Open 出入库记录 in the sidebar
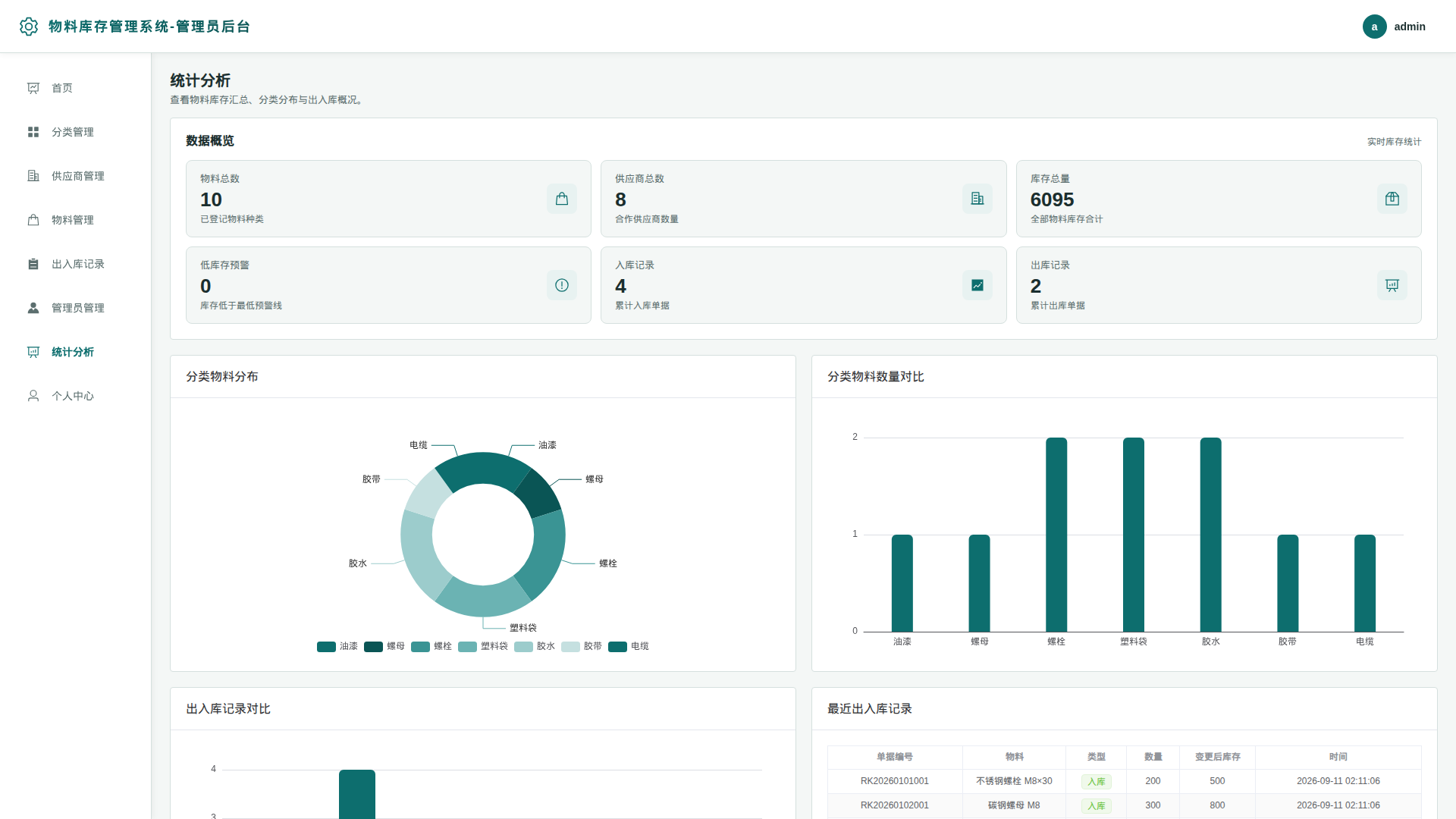 [x=76, y=264]
